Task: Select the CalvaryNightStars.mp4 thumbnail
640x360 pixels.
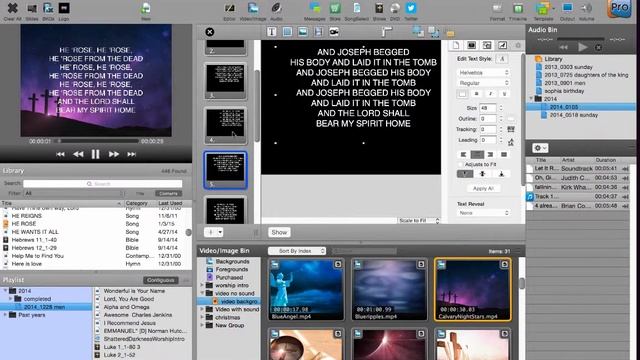Action: point(473,289)
